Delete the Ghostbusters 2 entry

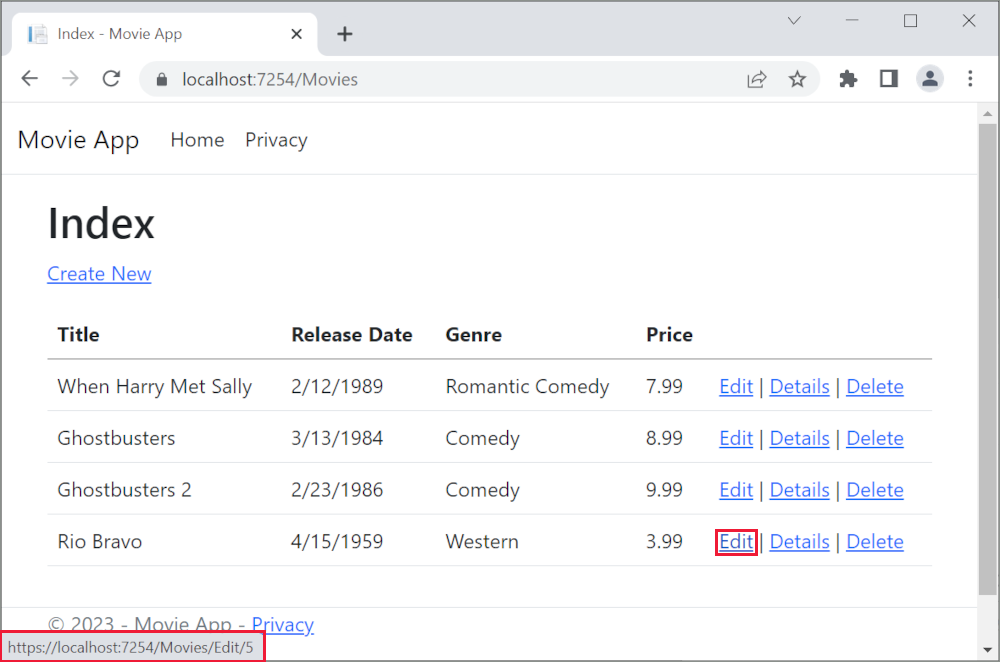[x=874, y=489]
